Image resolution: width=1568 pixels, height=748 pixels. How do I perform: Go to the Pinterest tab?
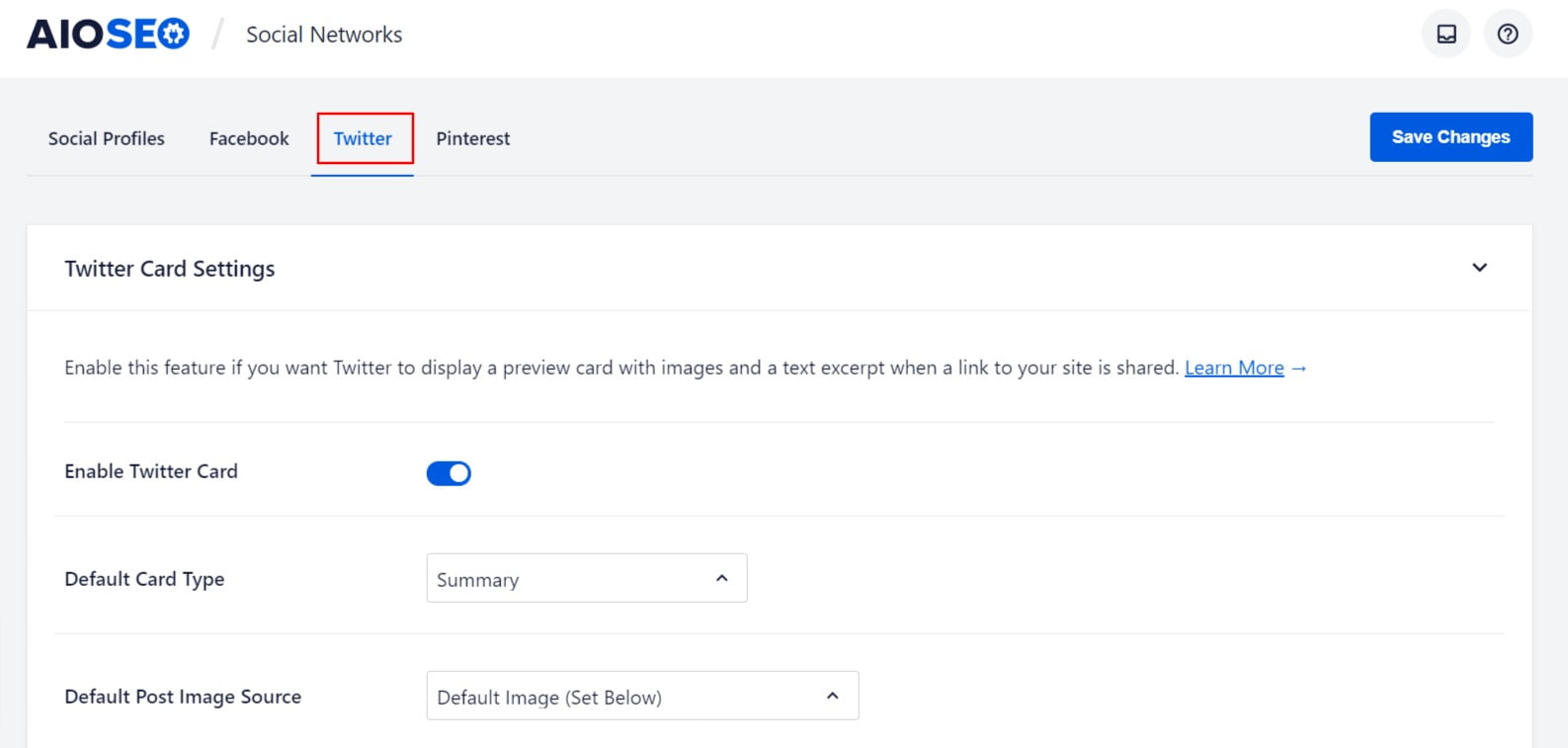coord(473,139)
